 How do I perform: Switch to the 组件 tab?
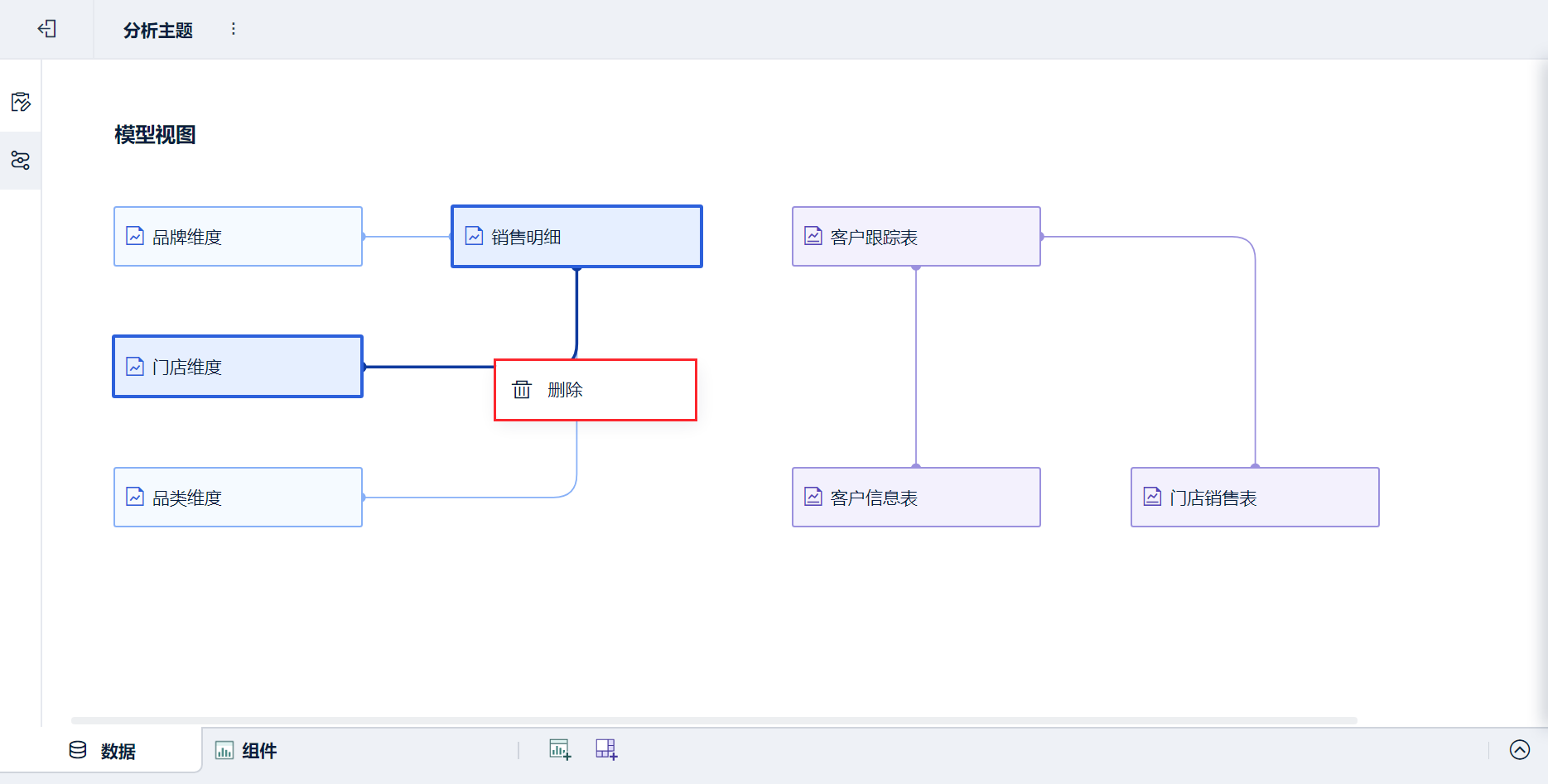tap(258, 751)
